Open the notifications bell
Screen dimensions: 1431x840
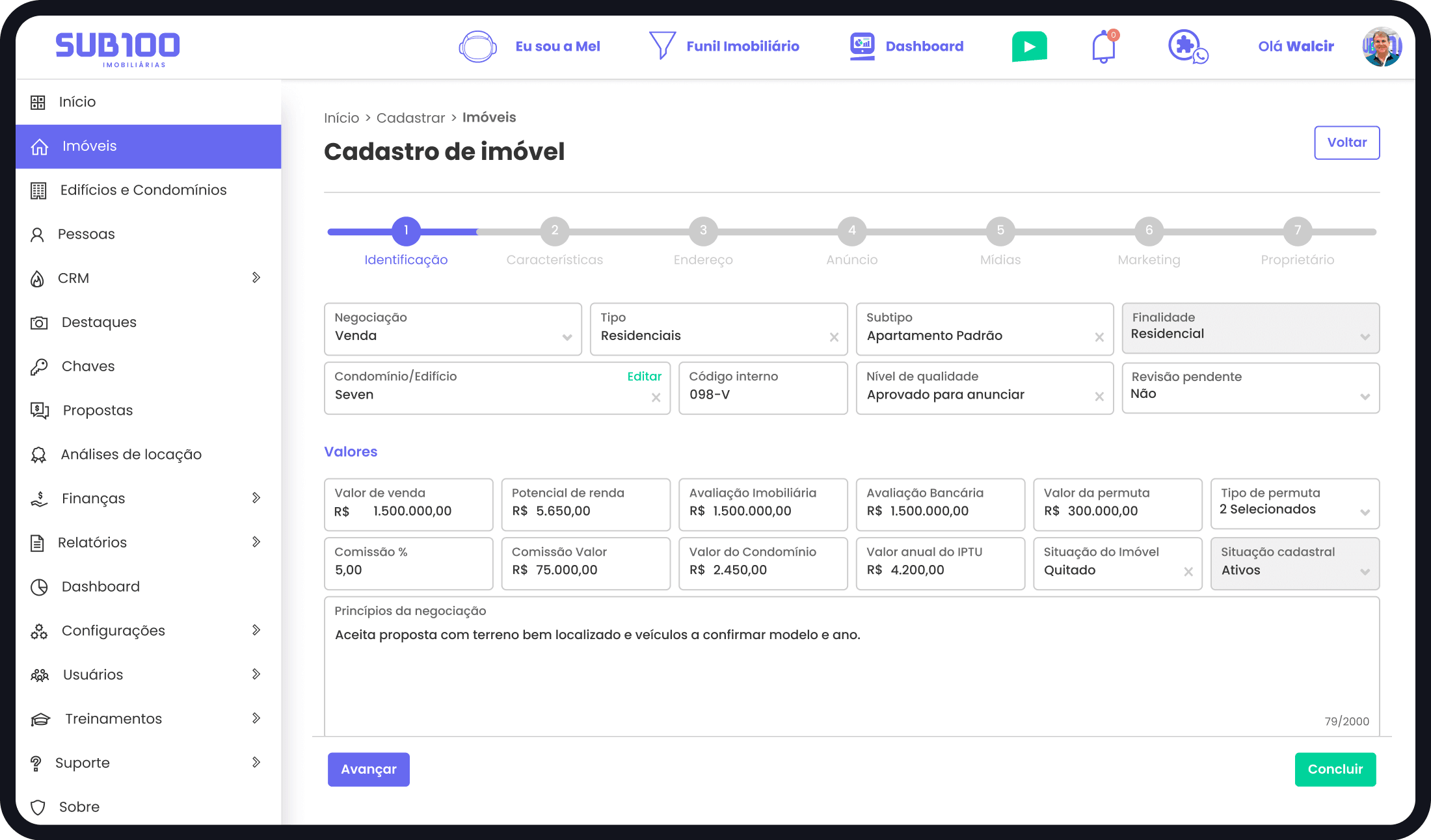click(1104, 47)
